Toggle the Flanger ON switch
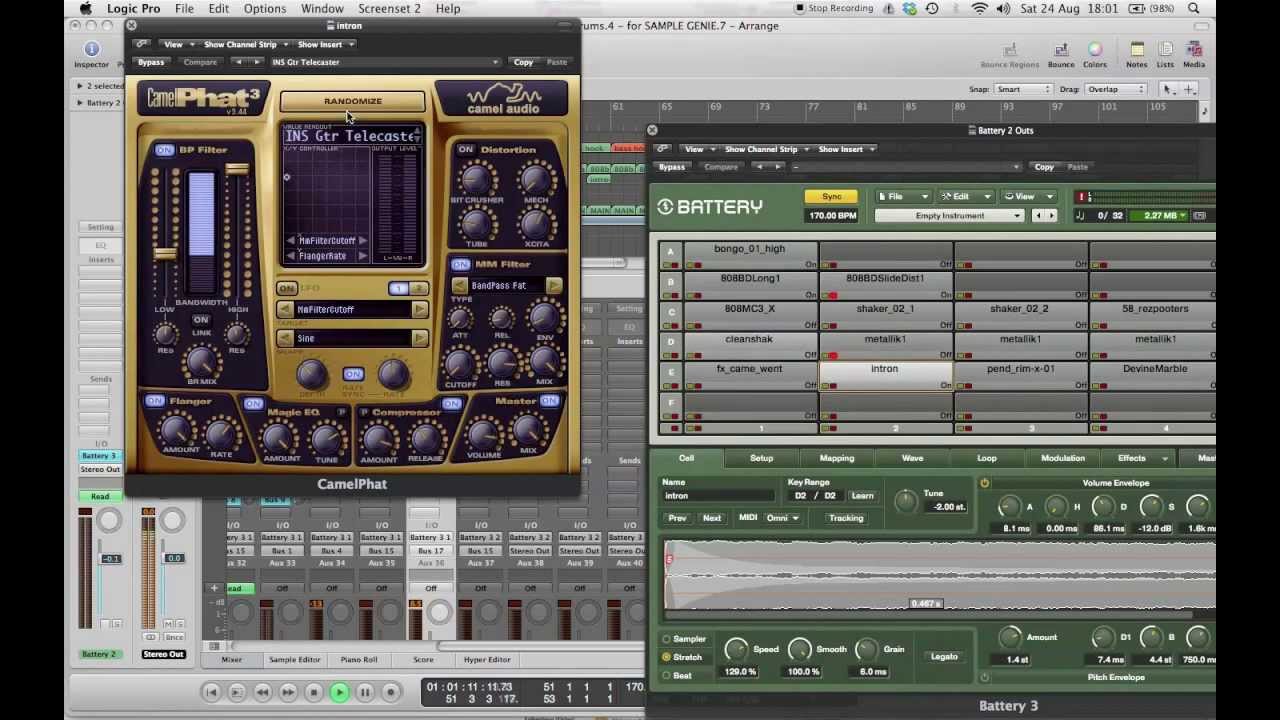Screen dimensions: 1280x720 coord(155,401)
